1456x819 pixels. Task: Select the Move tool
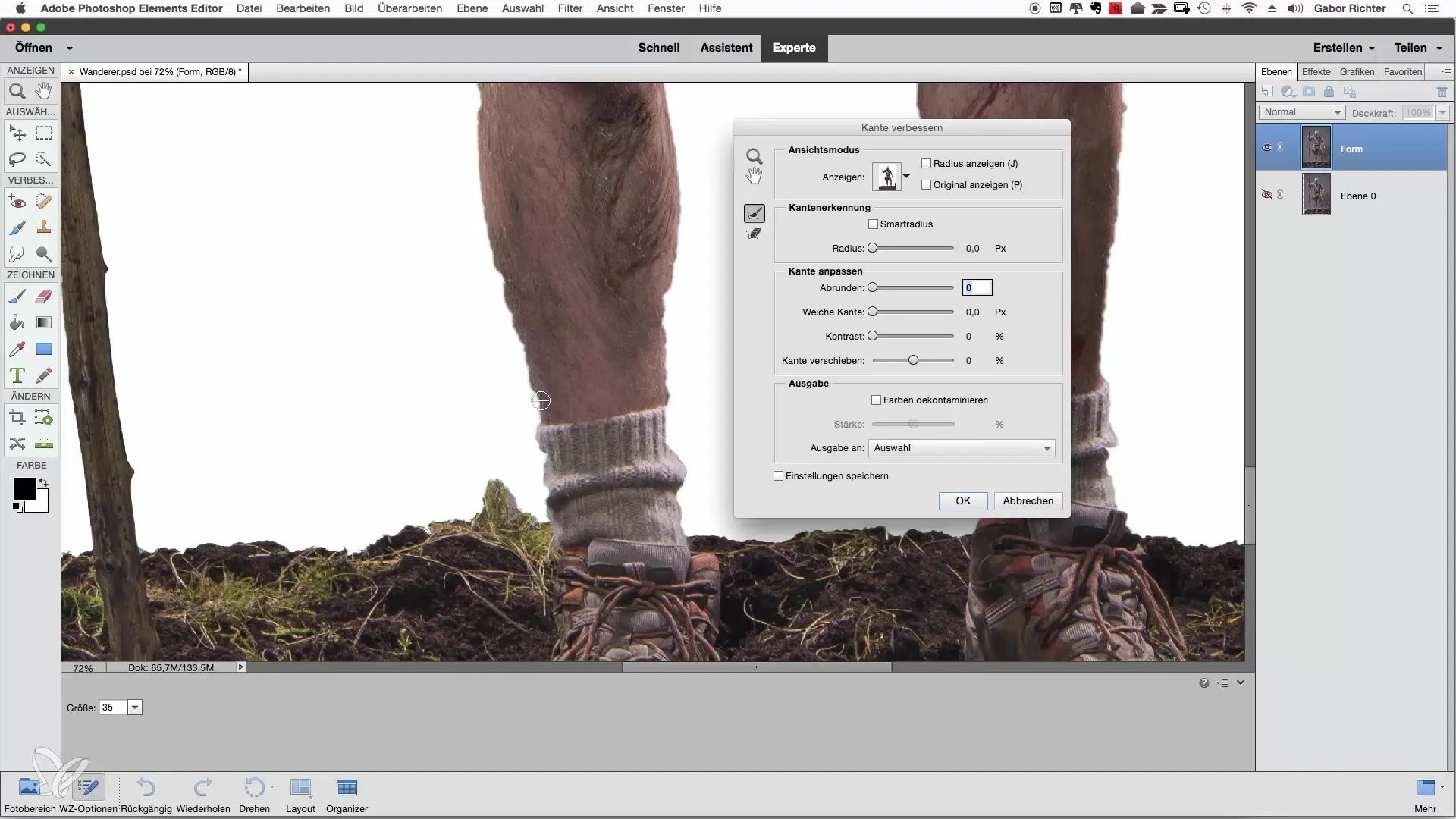coord(17,133)
